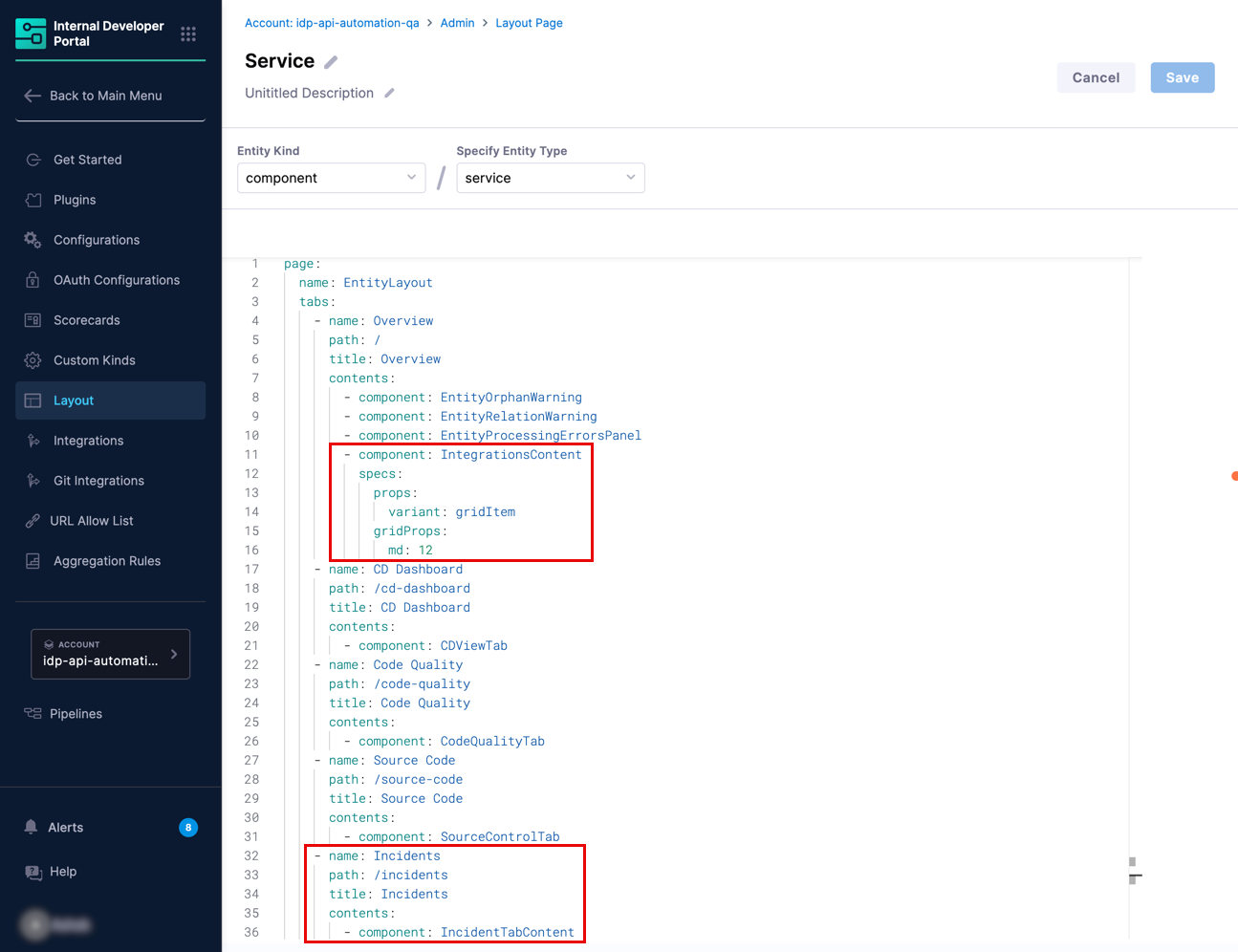Click line 2 name: EntityLayout

pos(365,283)
